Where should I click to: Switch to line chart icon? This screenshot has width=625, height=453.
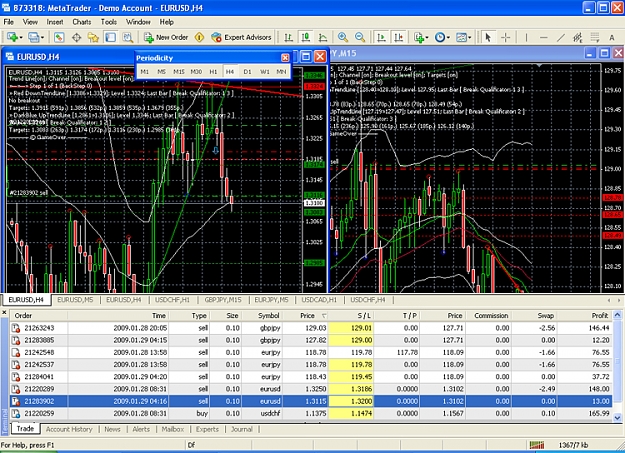323,37
